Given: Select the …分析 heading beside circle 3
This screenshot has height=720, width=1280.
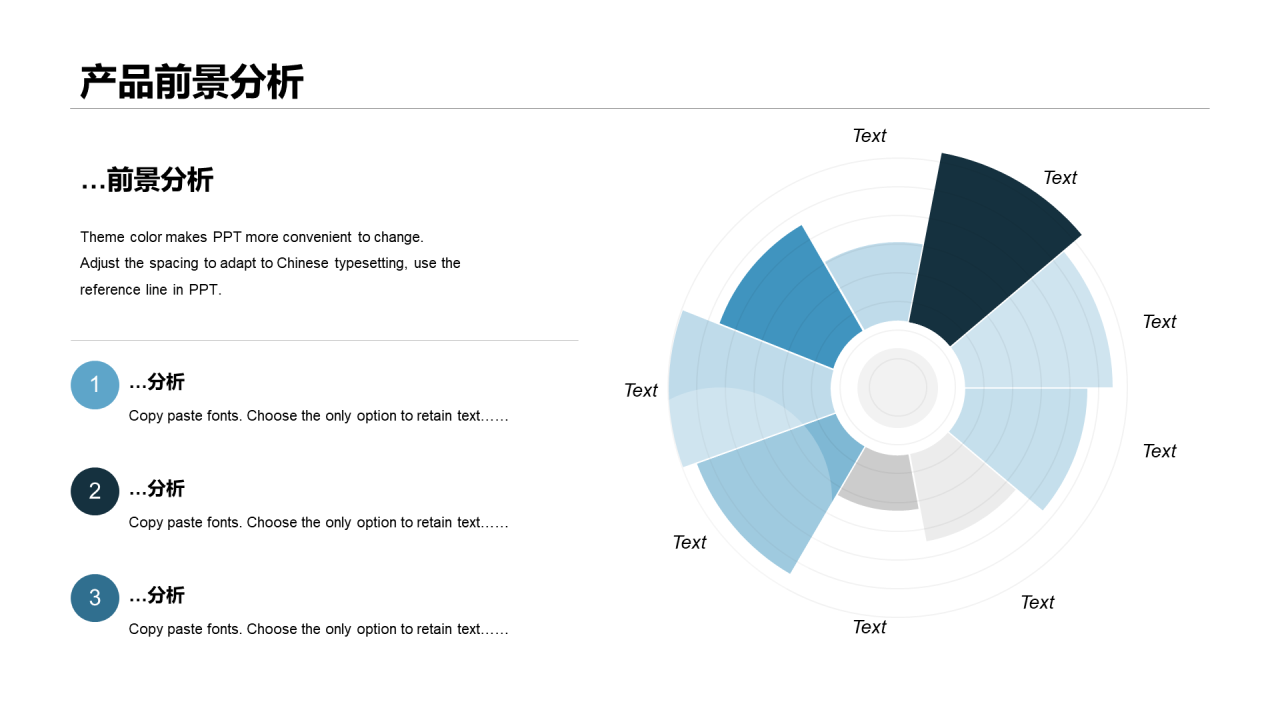Looking at the screenshot, I should coord(157,596).
